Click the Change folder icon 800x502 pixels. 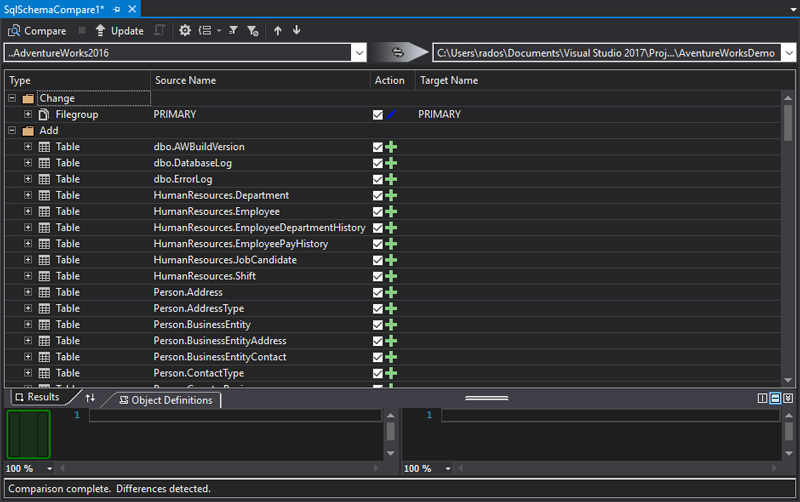[x=28, y=98]
